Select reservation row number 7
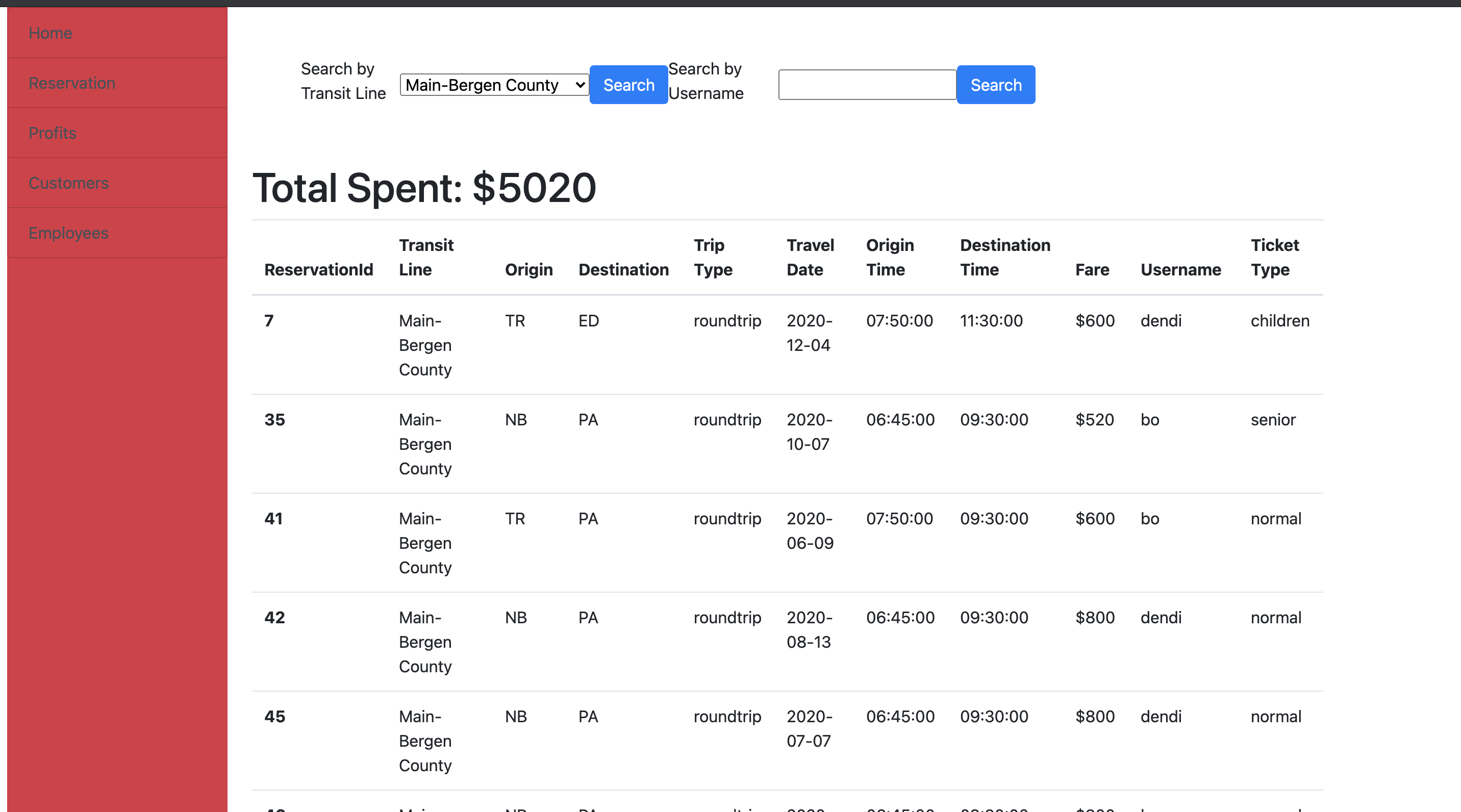This screenshot has width=1461, height=812. [787, 345]
